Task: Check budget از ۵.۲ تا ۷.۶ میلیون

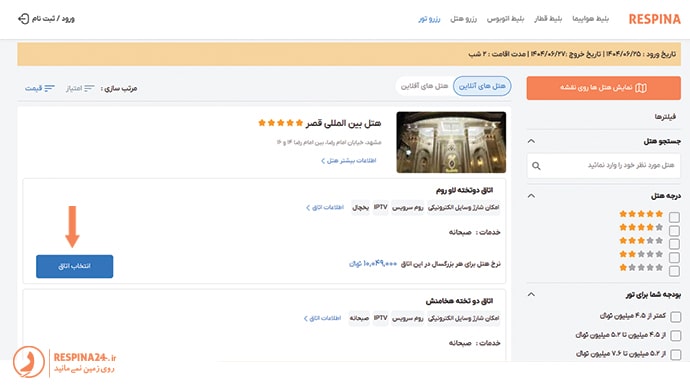Action: [675, 355]
